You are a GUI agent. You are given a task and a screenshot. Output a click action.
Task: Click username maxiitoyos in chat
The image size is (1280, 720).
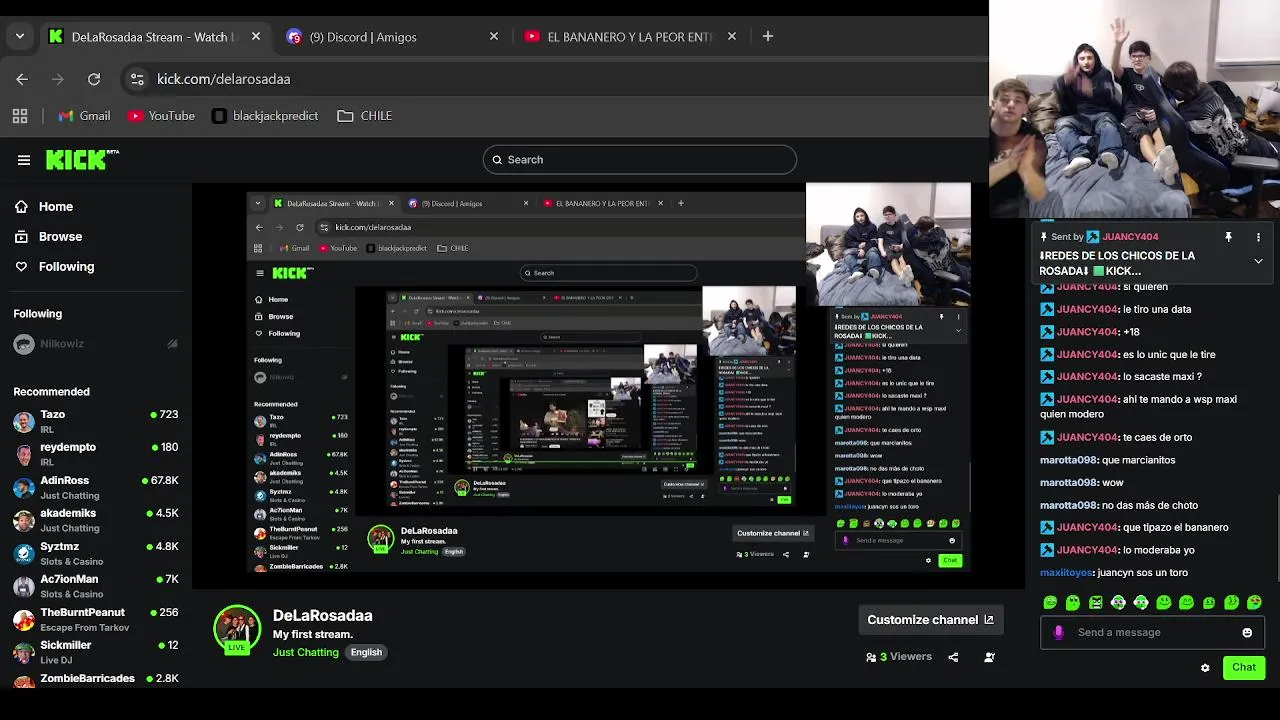[1066, 573]
